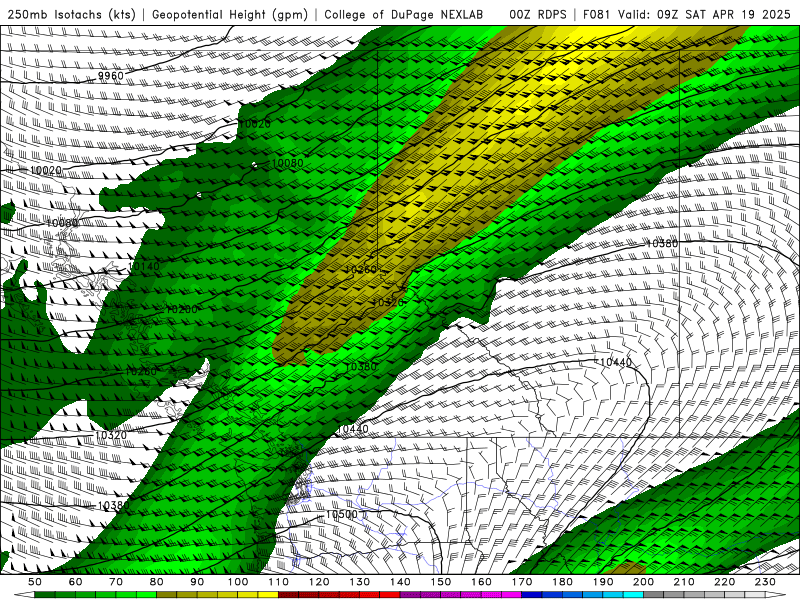Click the cyan swatch just before 200
800x600 pixels.
pyautogui.click(x=634, y=595)
